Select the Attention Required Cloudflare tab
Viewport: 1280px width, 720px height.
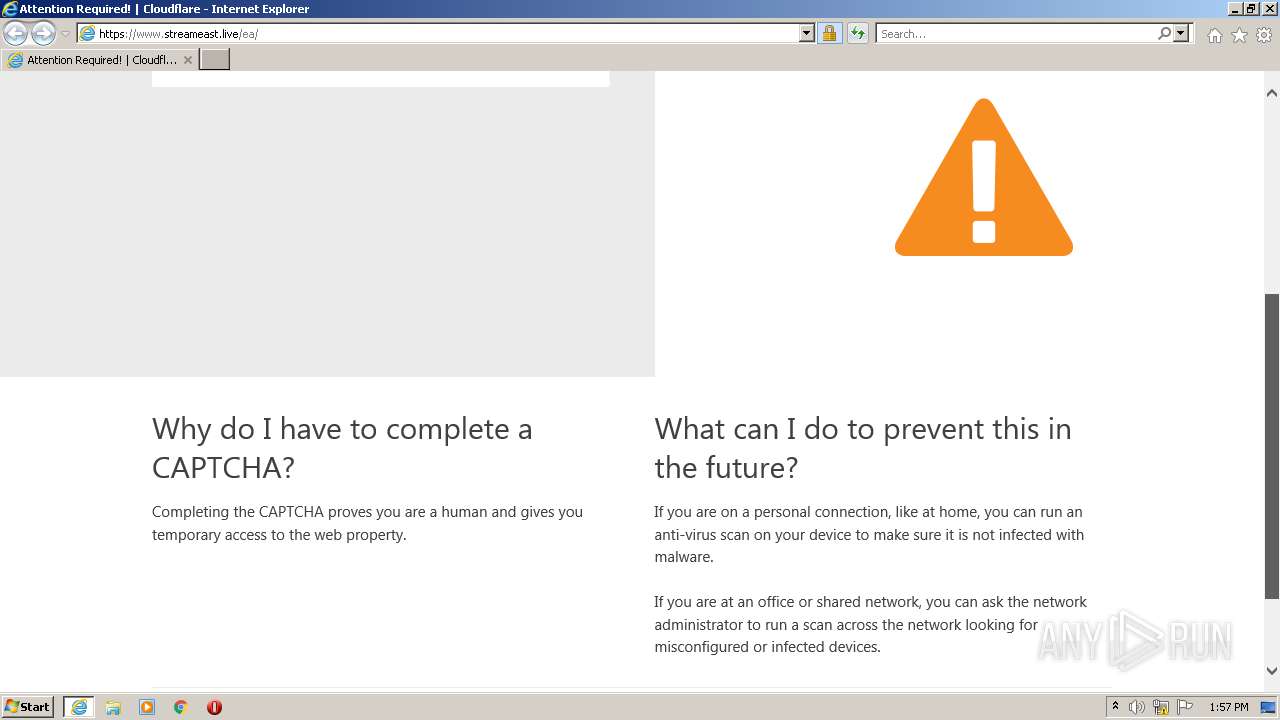[x=99, y=60]
